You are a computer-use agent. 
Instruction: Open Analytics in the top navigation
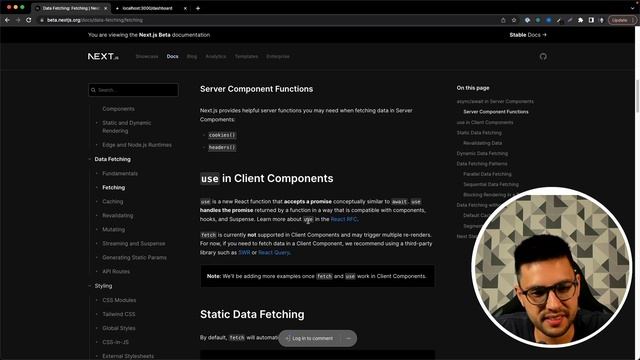[x=216, y=56]
